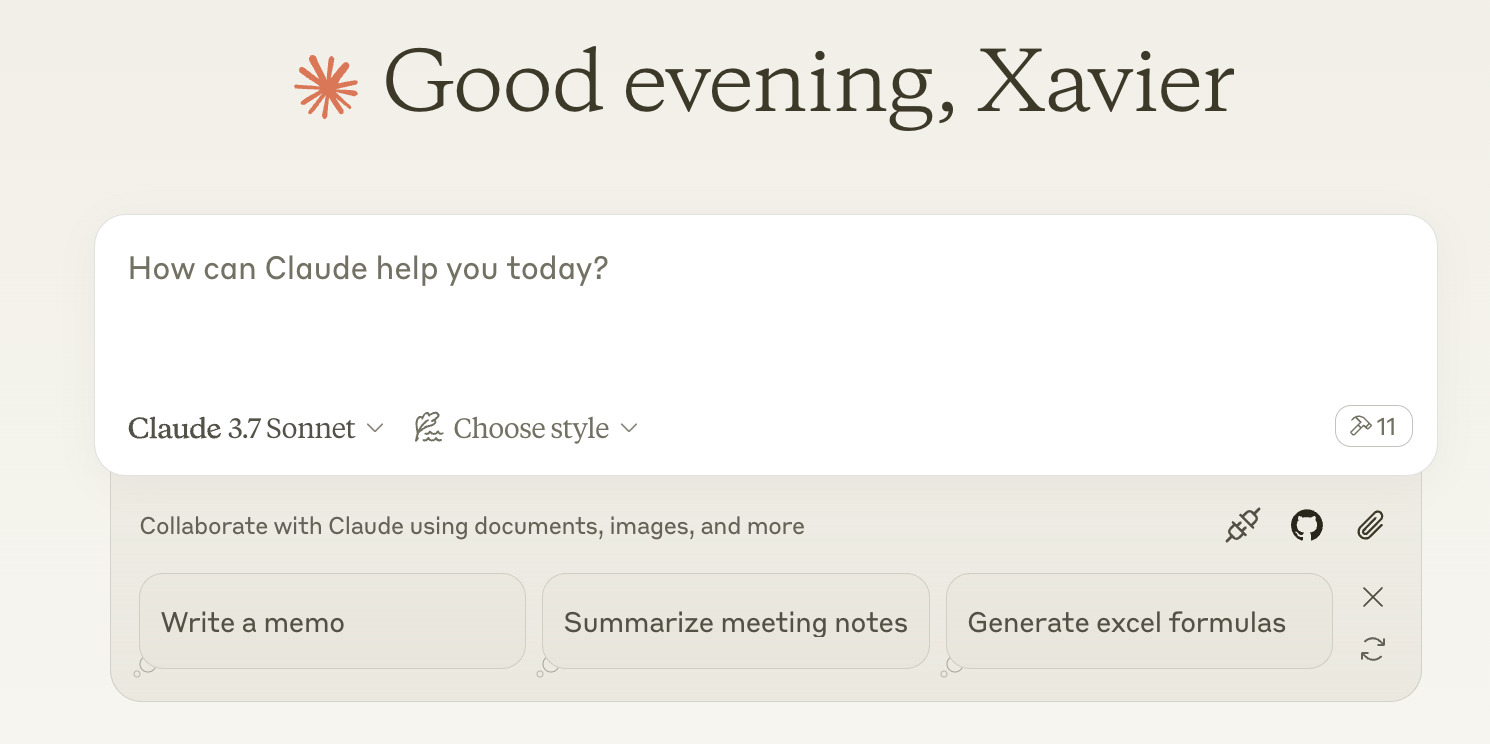Viewport: 1490px width, 744px height.
Task: Click chevron beside Claude 3.7 Sonnet
Action: tap(375, 428)
